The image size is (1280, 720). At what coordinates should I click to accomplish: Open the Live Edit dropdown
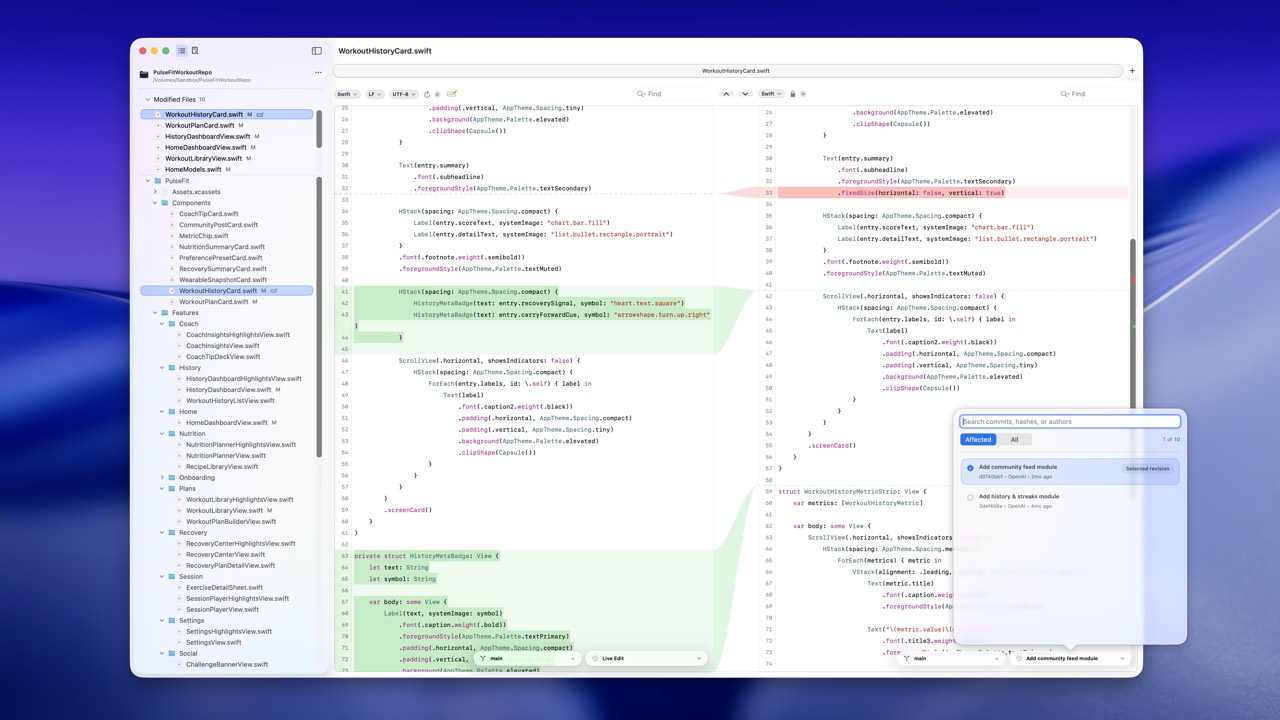click(646, 659)
